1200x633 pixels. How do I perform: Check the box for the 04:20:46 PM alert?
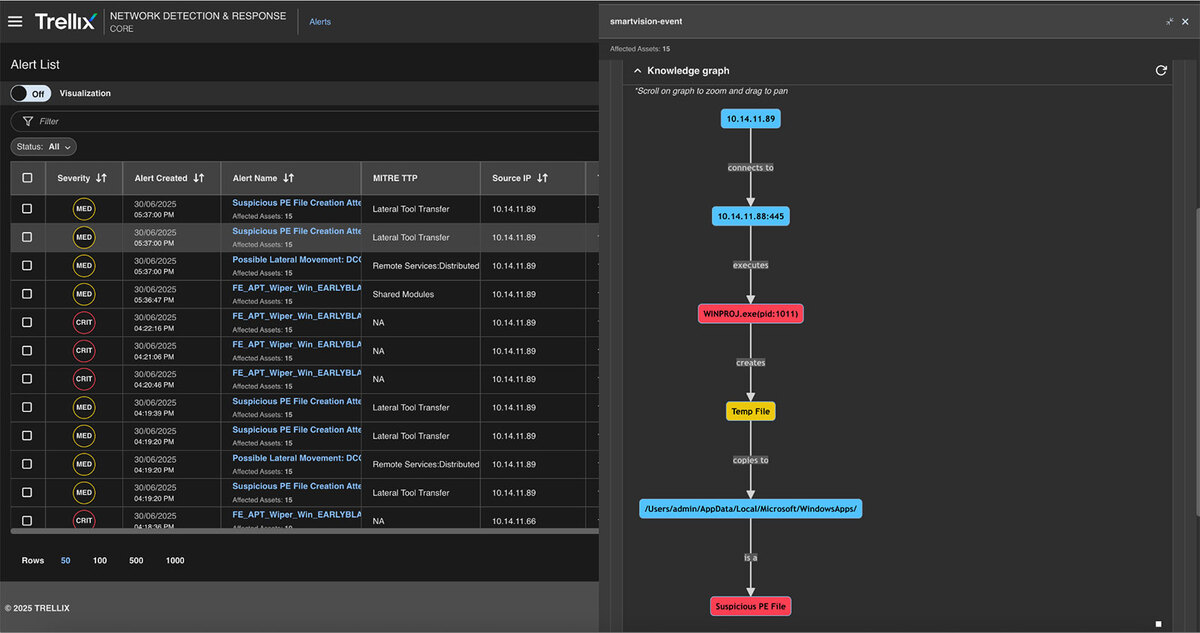27,379
